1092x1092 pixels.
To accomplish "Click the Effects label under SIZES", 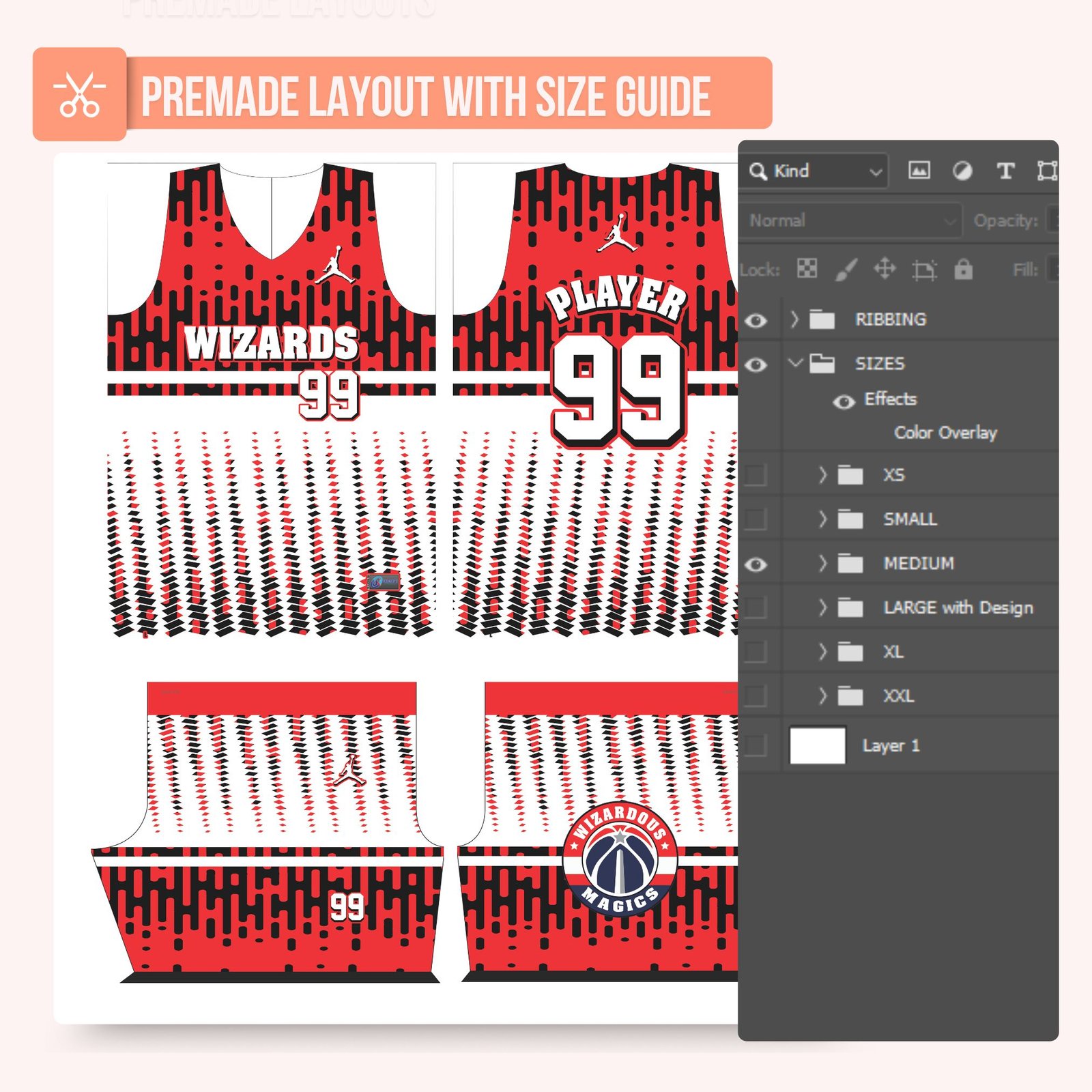I will [x=890, y=399].
